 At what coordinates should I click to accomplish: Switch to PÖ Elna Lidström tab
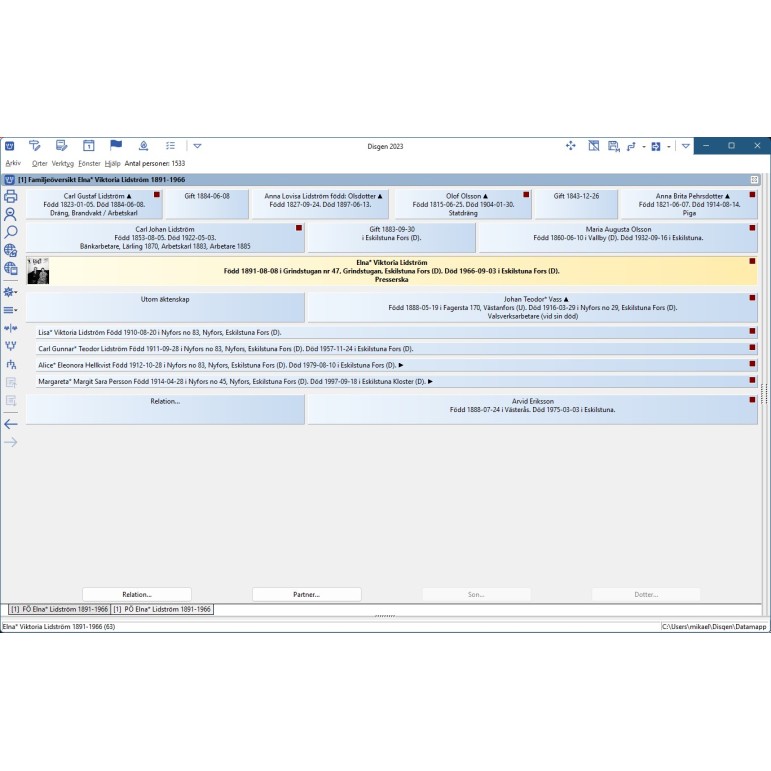tap(162, 608)
